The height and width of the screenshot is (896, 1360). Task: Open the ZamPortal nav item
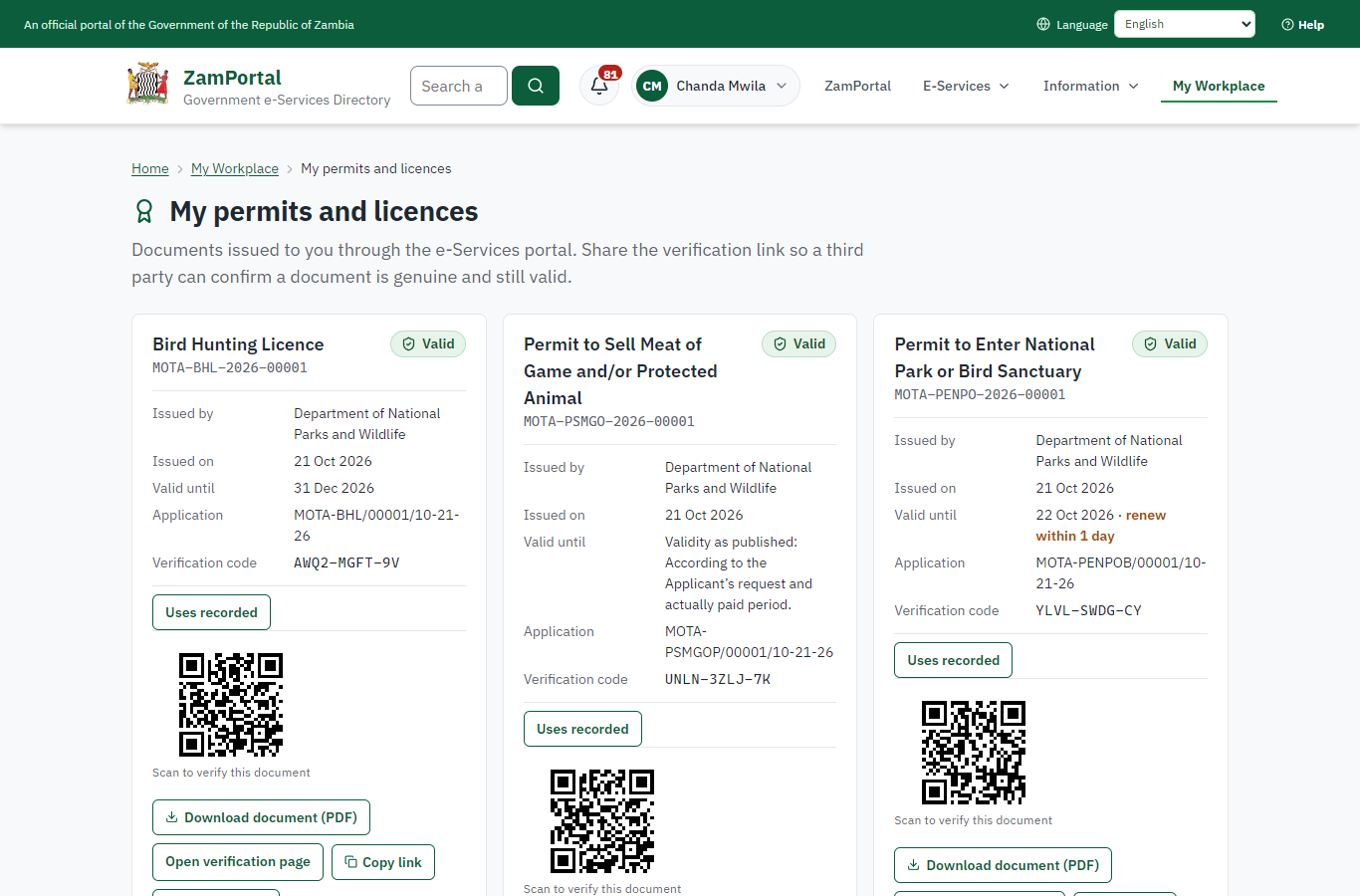(857, 86)
